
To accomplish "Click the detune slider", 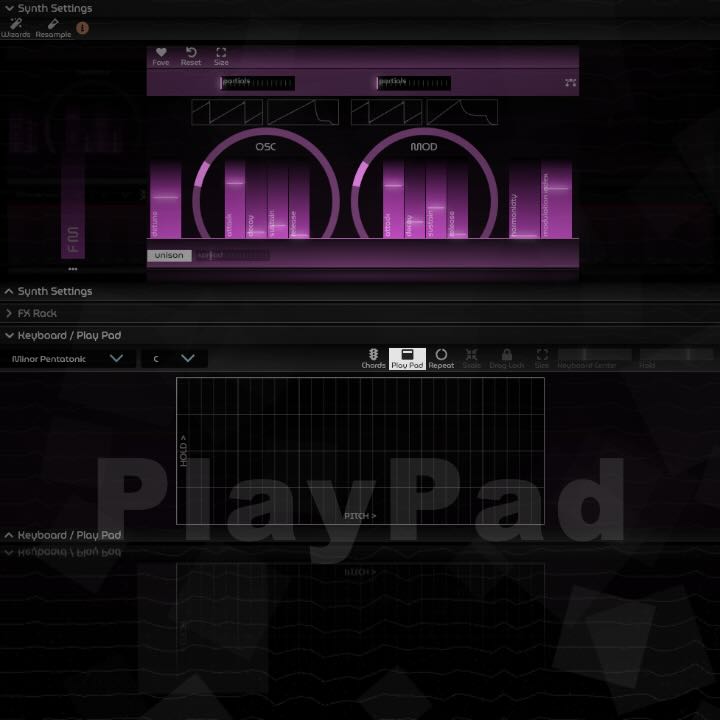I will 165,200.
